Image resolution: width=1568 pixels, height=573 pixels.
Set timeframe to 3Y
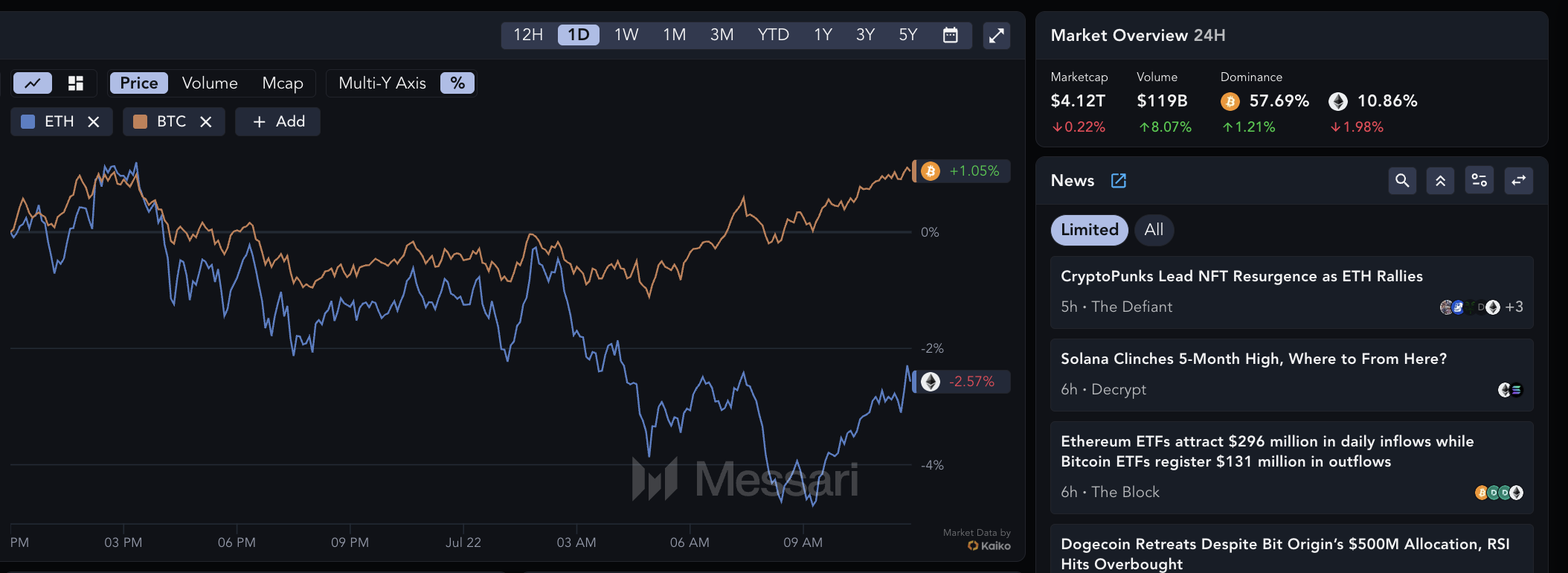865,35
